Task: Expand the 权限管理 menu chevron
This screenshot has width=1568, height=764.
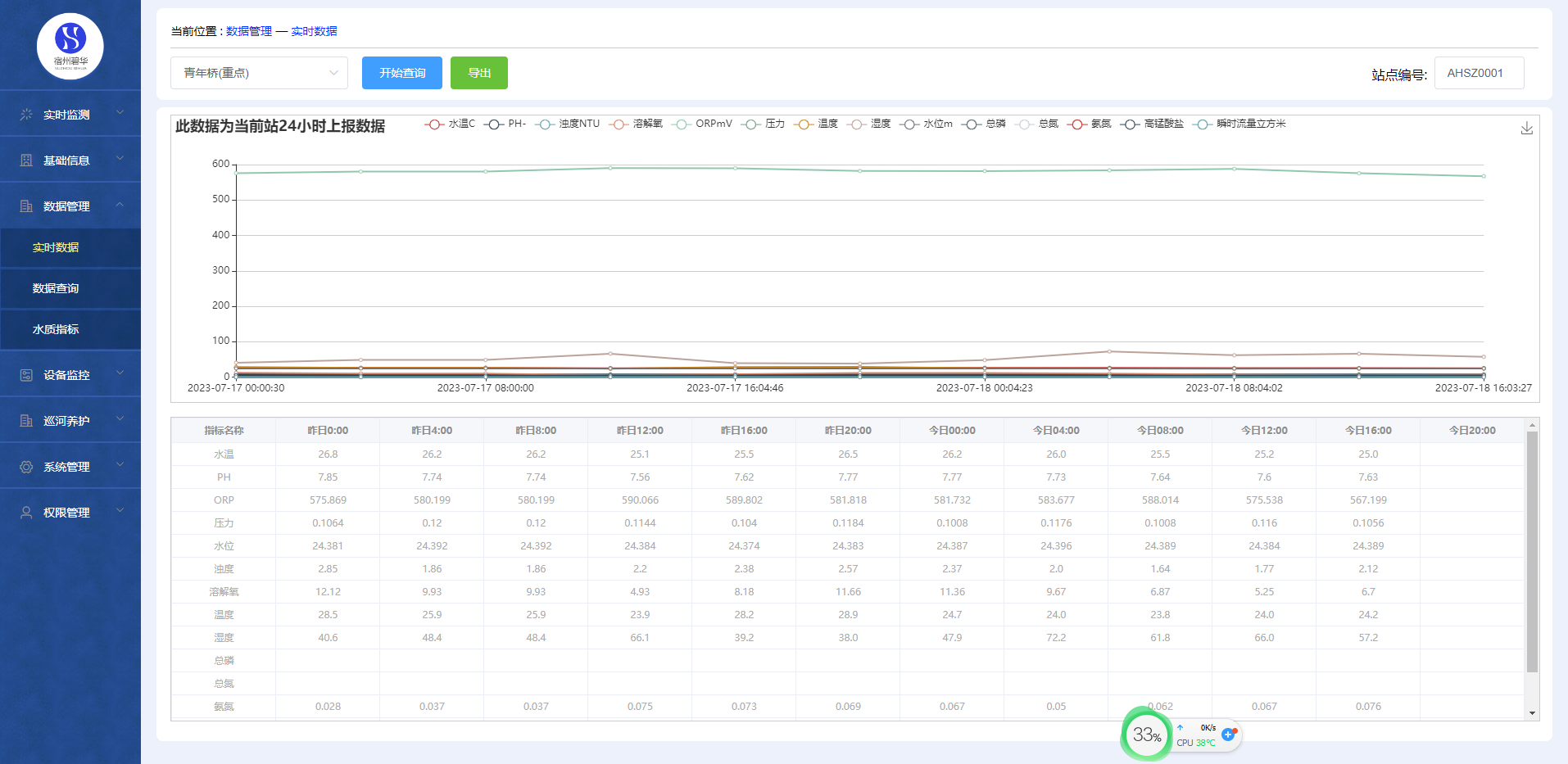Action: pyautogui.click(x=120, y=510)
